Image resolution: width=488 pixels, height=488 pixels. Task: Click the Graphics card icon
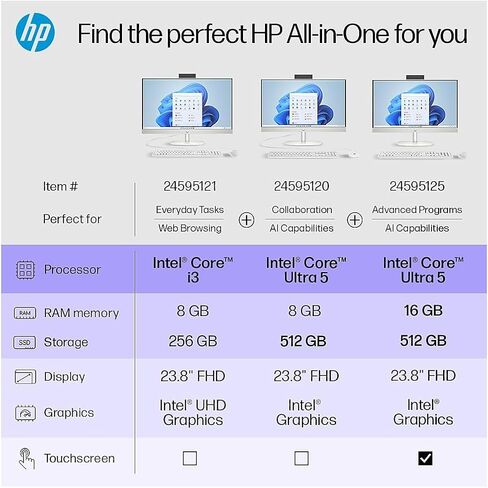pos(25,413)
